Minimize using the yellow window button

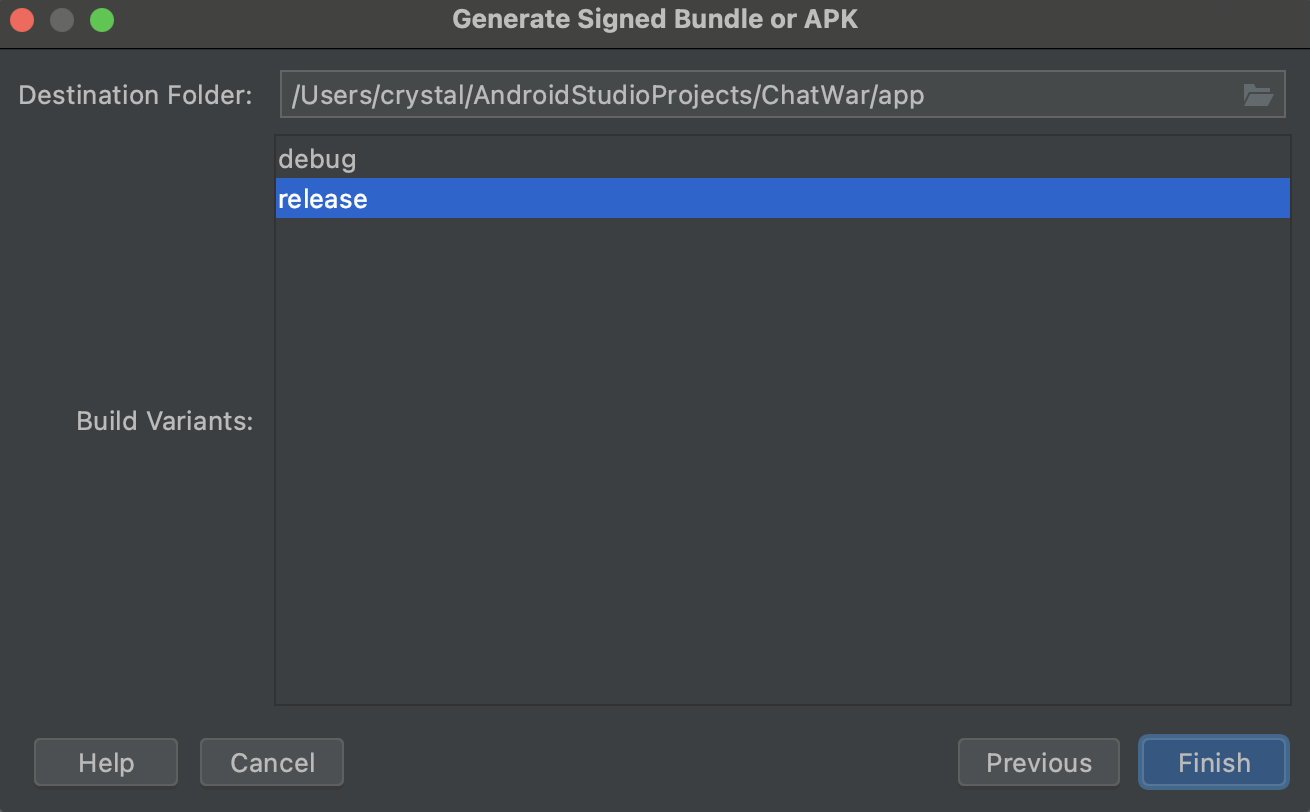(x=62, y=20)
